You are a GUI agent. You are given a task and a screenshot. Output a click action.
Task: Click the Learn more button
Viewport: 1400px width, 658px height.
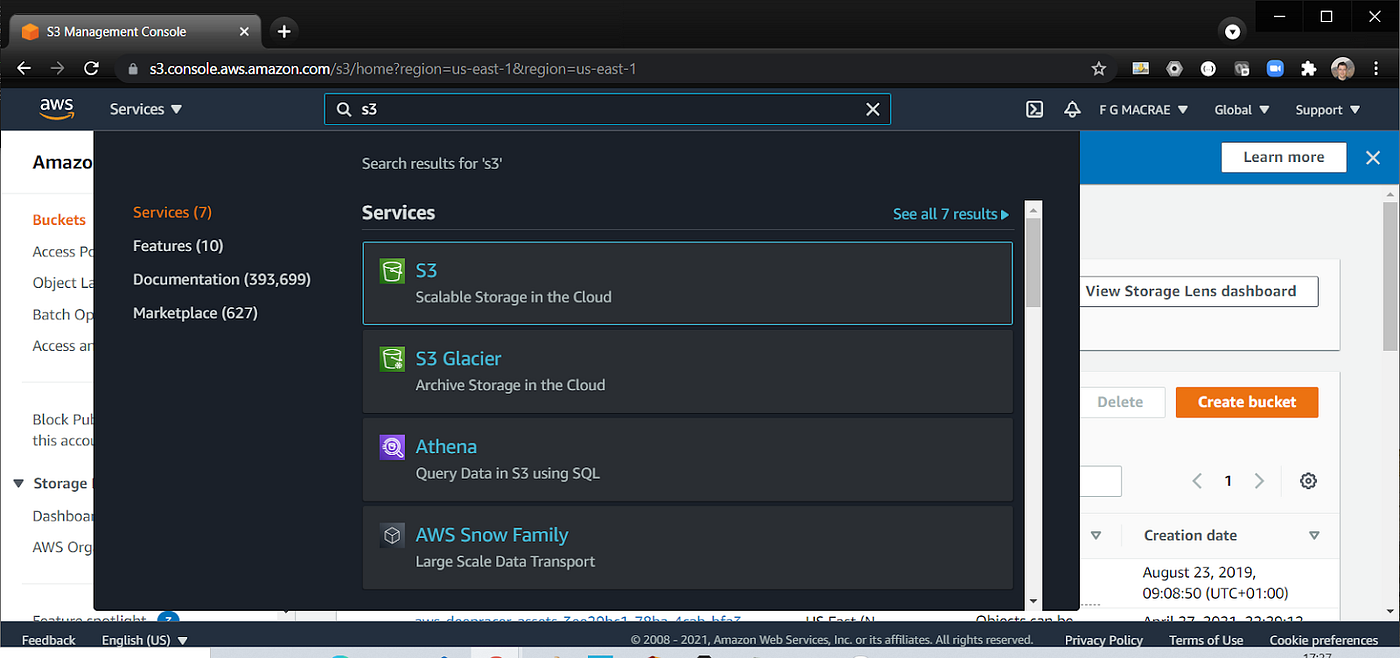point(1284,157)
